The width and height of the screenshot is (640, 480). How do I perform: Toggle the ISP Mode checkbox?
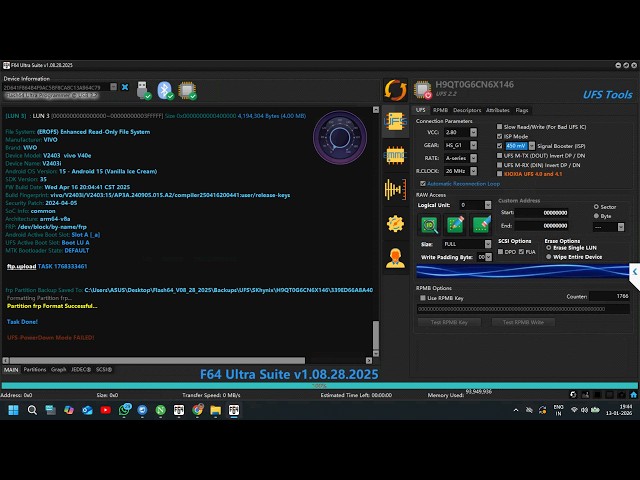pos(499,136)
